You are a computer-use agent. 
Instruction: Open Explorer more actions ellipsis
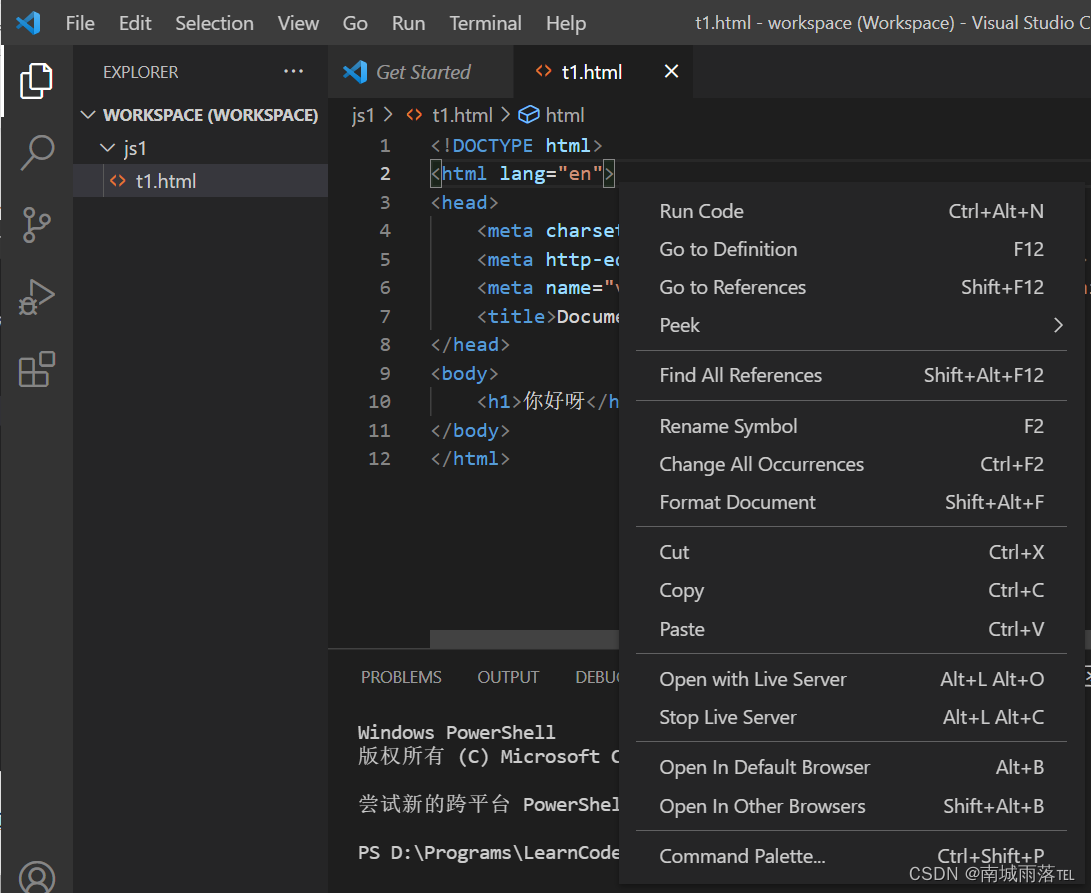293,71
